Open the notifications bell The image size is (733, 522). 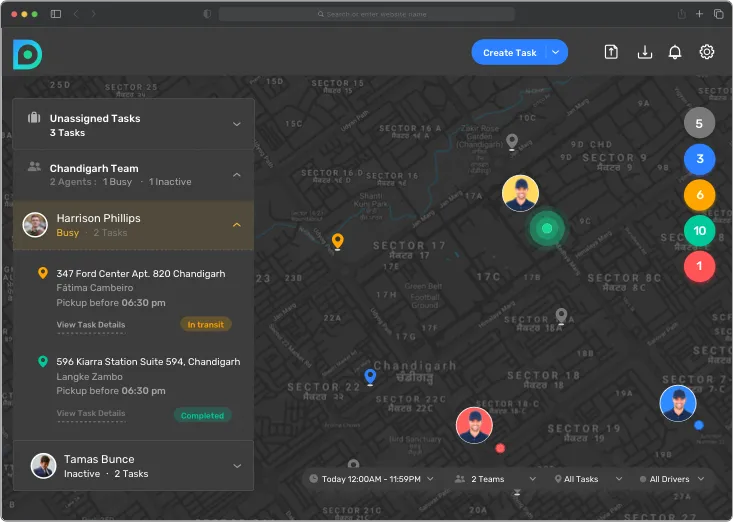pos(675,52)
